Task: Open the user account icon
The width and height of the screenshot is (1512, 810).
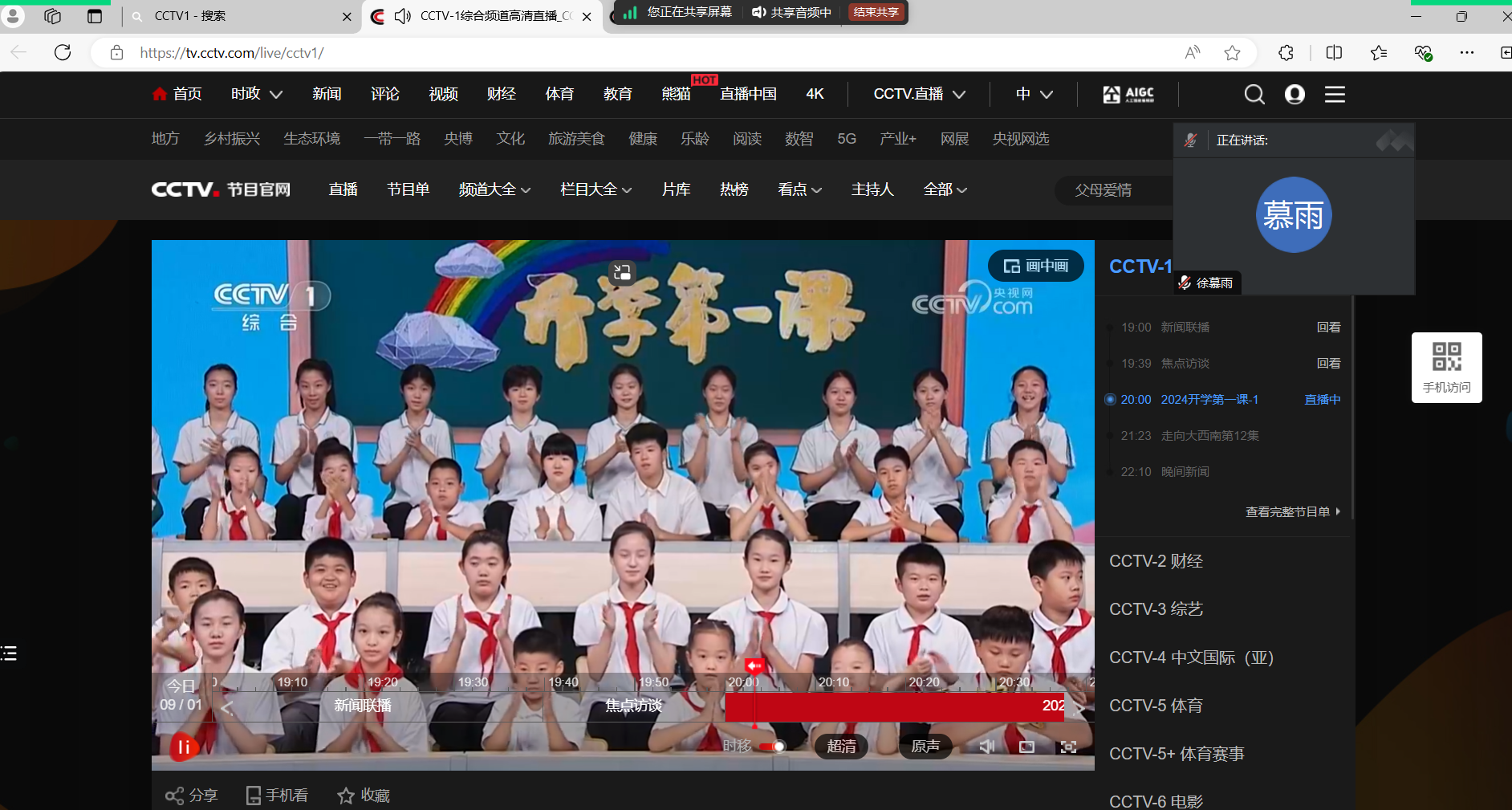Action: [x=1294, y=95]
